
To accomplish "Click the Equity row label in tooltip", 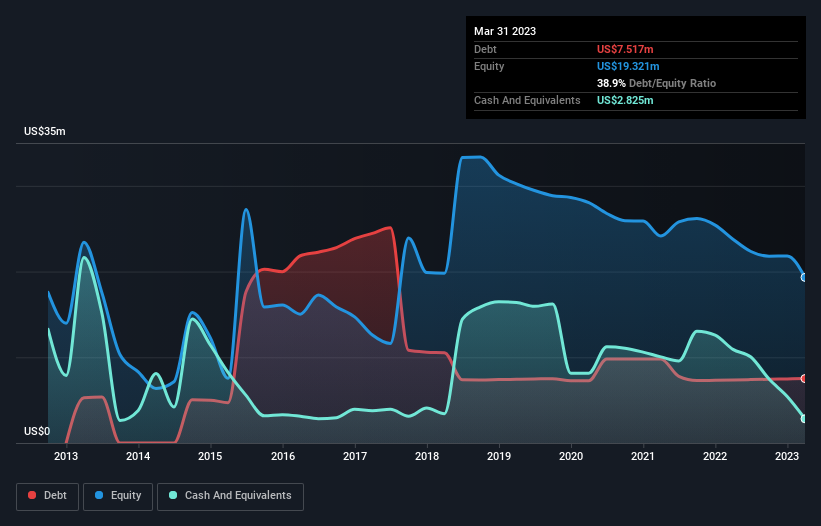I will 489,66.
